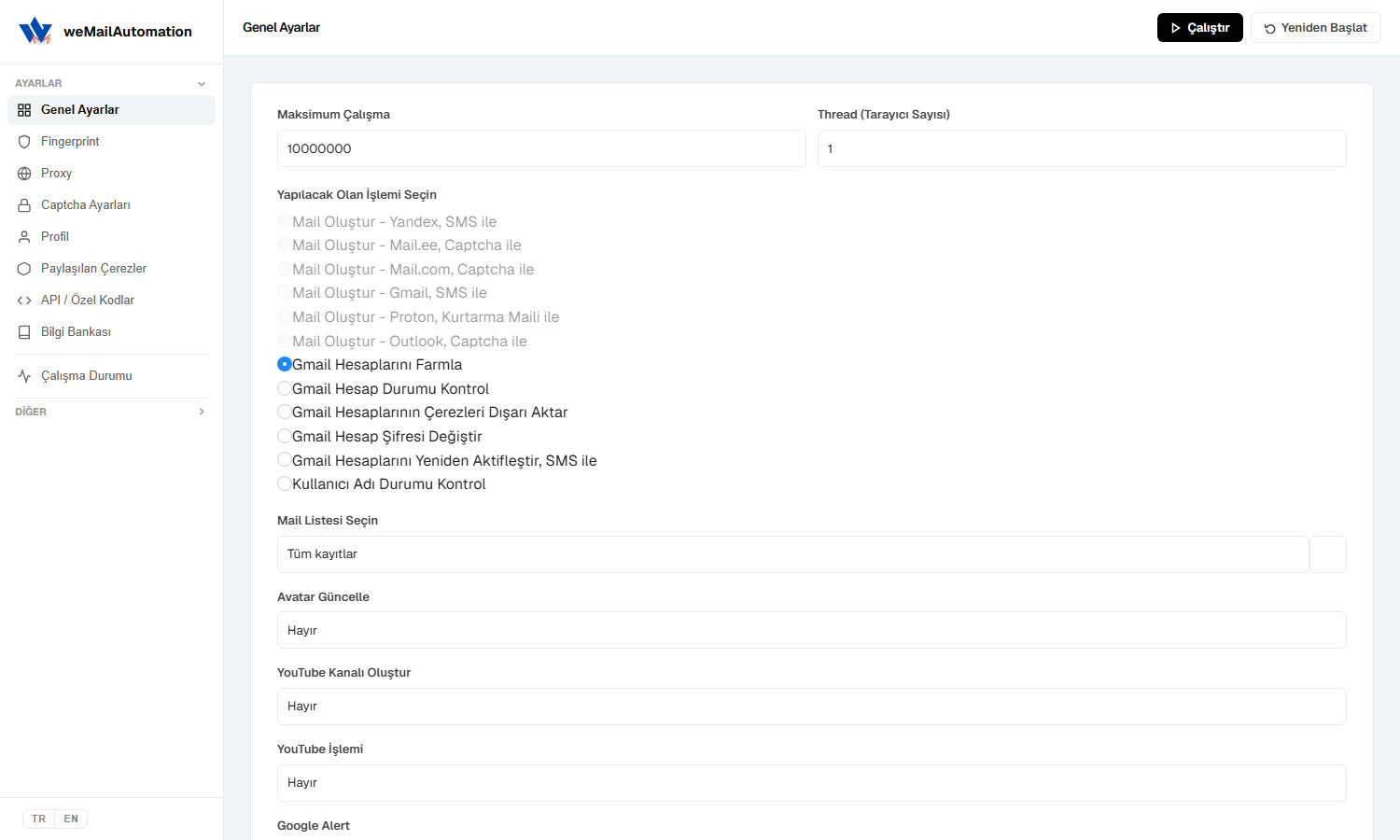Click the API / Özel Kodlar code icon
Viewport: 1400px width, 840px height.
coord(24,301)
